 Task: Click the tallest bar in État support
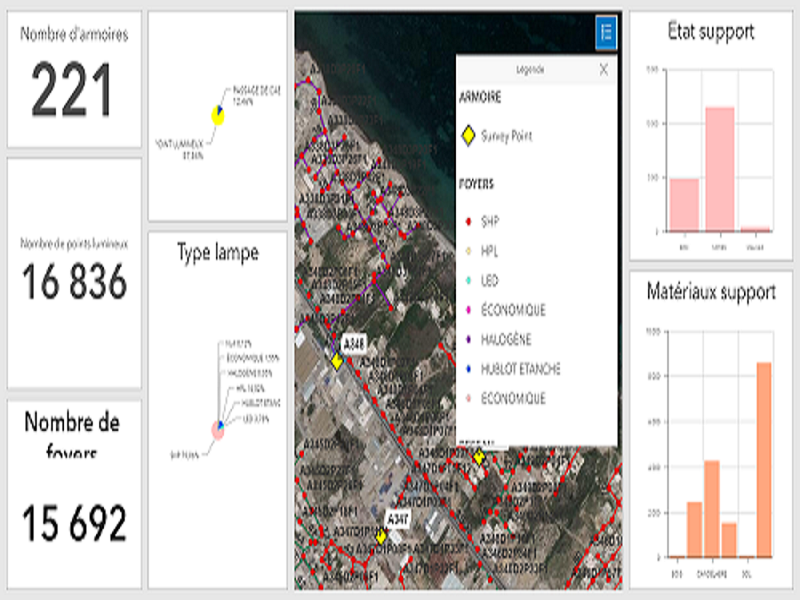720,168
